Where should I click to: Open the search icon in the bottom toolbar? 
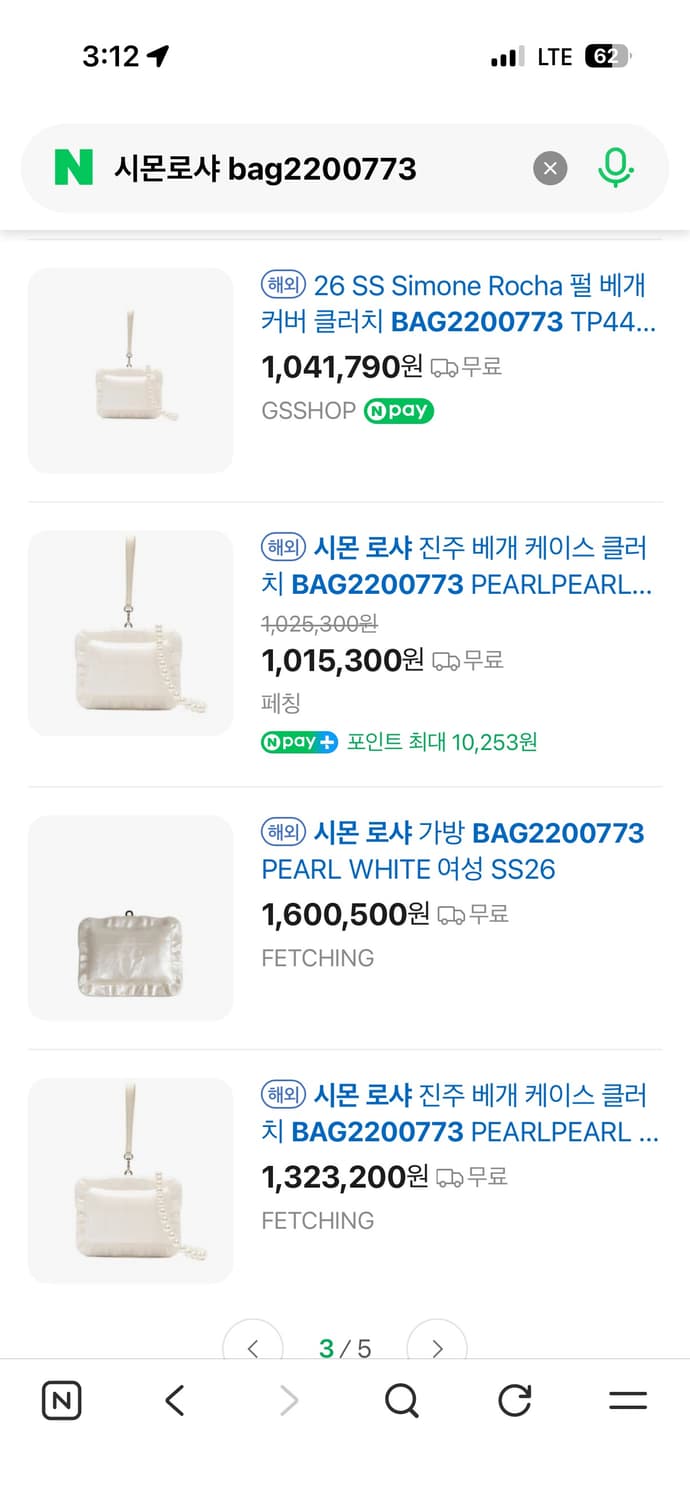402,1400
